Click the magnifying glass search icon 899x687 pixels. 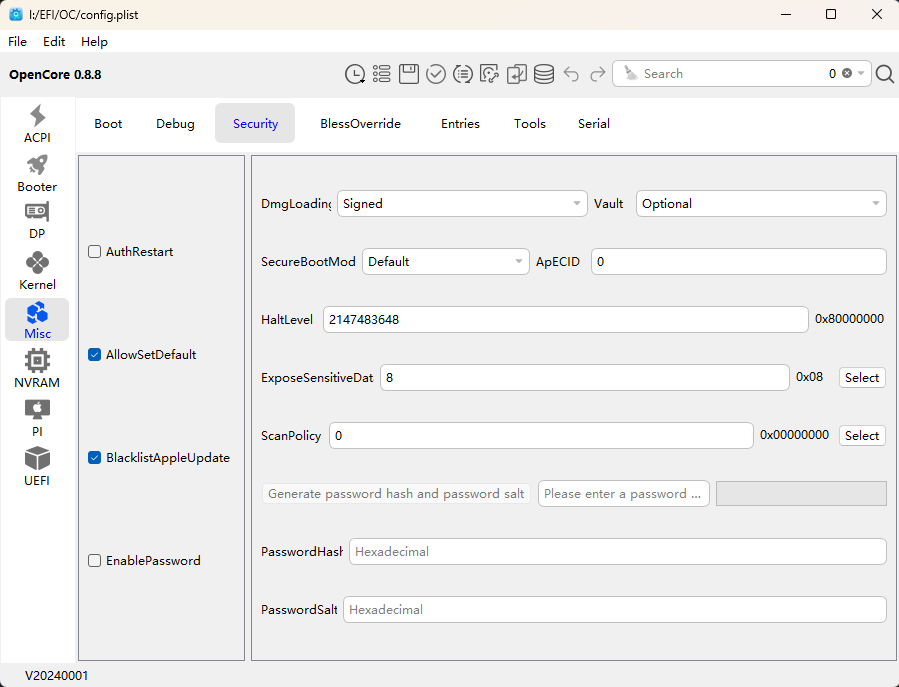click(884, 74)
